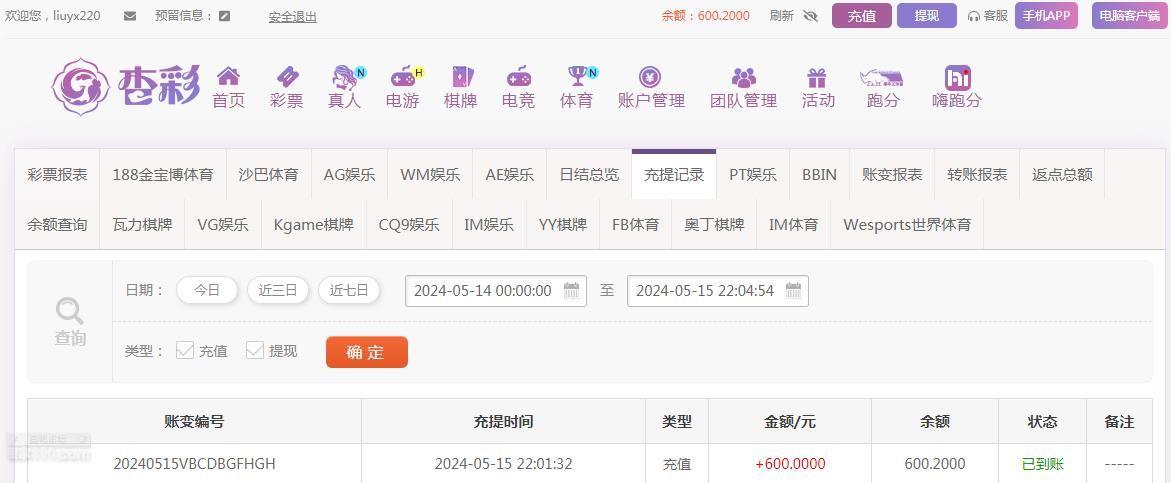Toggle the 充值 type checkbox
Image resolution: width=1171 pixels, height=483 pixels.
pyautogui.click(x=184, y=350)
